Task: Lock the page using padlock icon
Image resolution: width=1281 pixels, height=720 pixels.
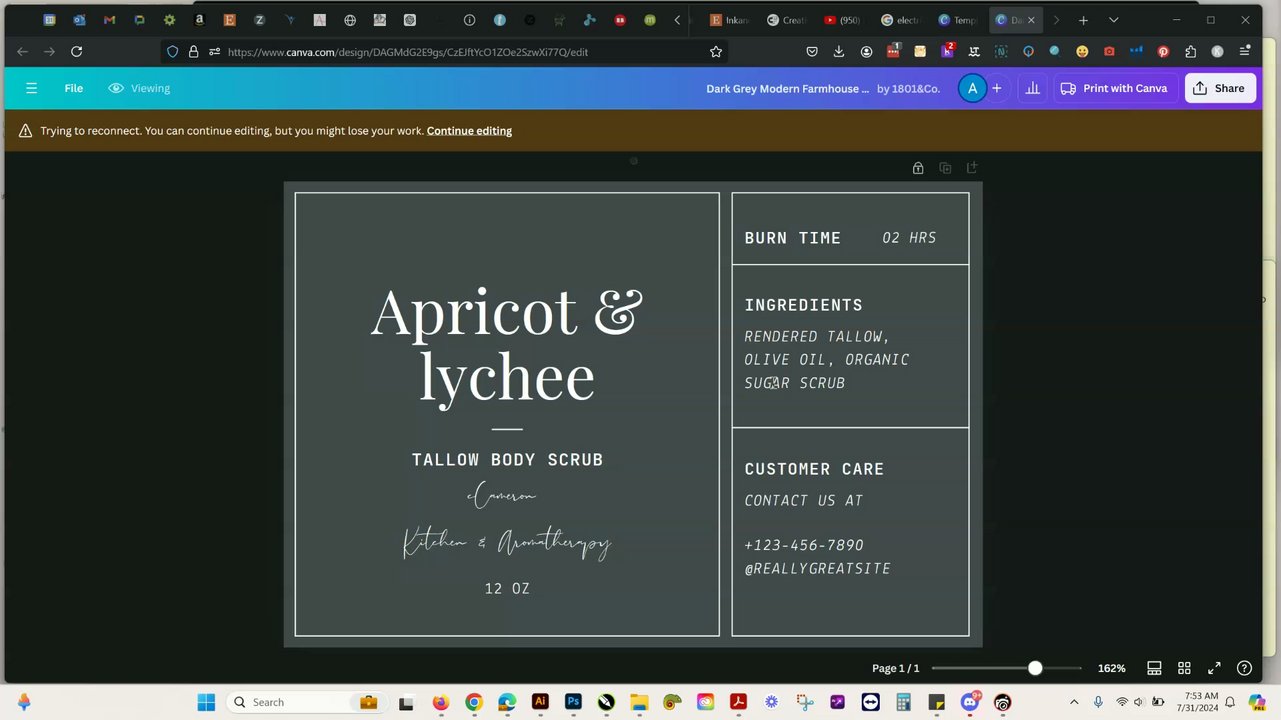Action: point(918,168)
